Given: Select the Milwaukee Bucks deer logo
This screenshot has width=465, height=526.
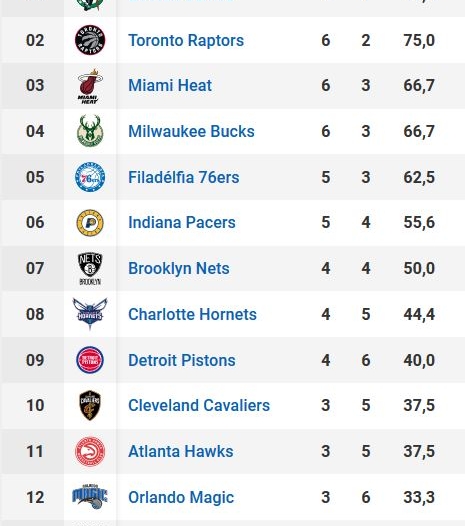Looking at the screenshot, I should click(90, 131).
